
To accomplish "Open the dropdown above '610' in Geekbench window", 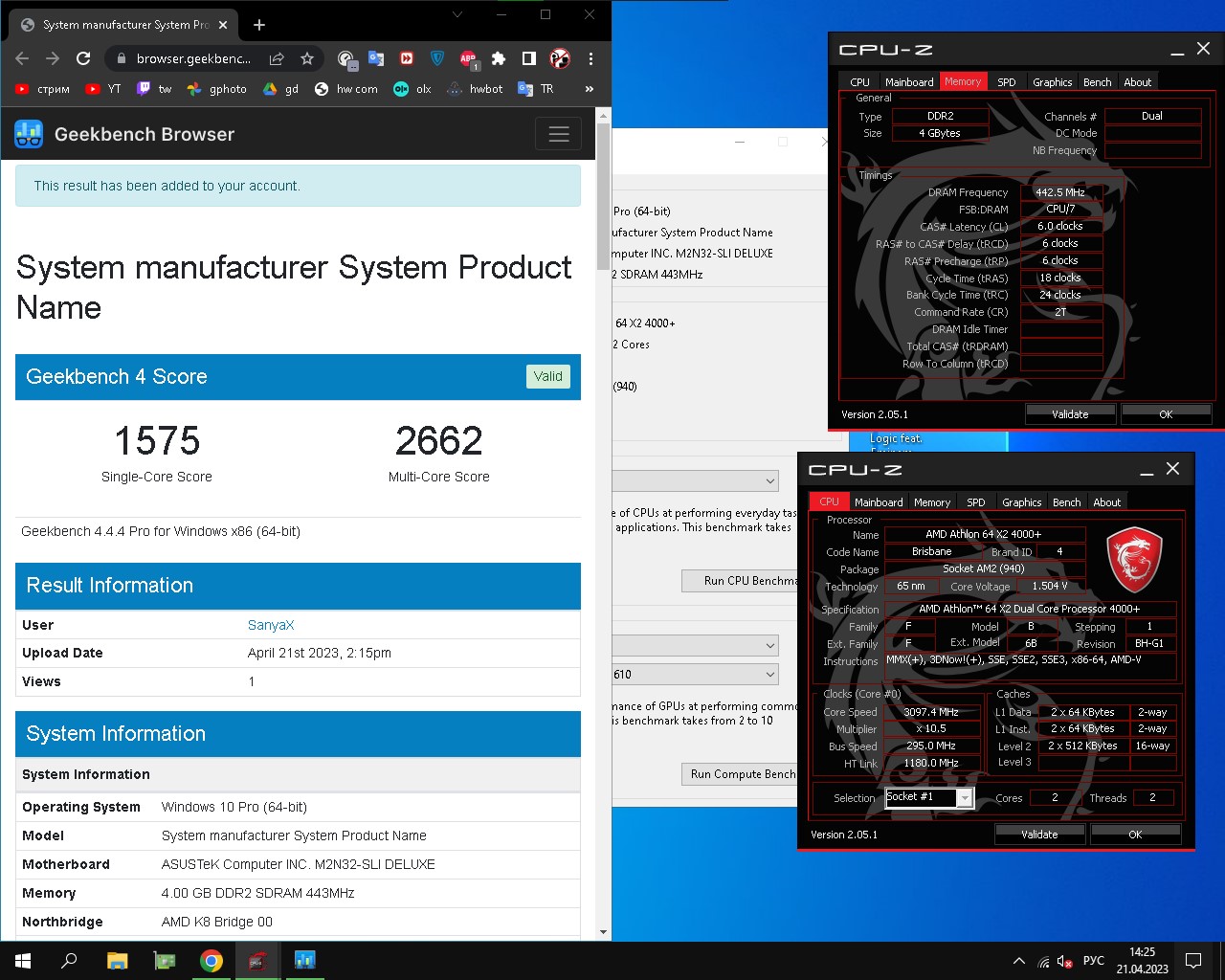I will pos(696,646).
